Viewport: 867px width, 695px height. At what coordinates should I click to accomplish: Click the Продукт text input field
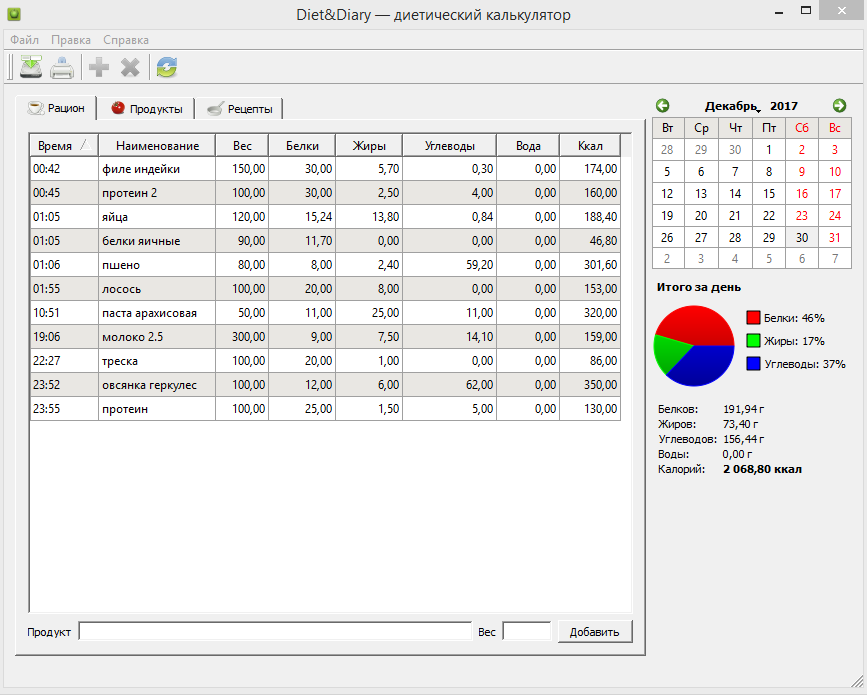coord(275,631)
